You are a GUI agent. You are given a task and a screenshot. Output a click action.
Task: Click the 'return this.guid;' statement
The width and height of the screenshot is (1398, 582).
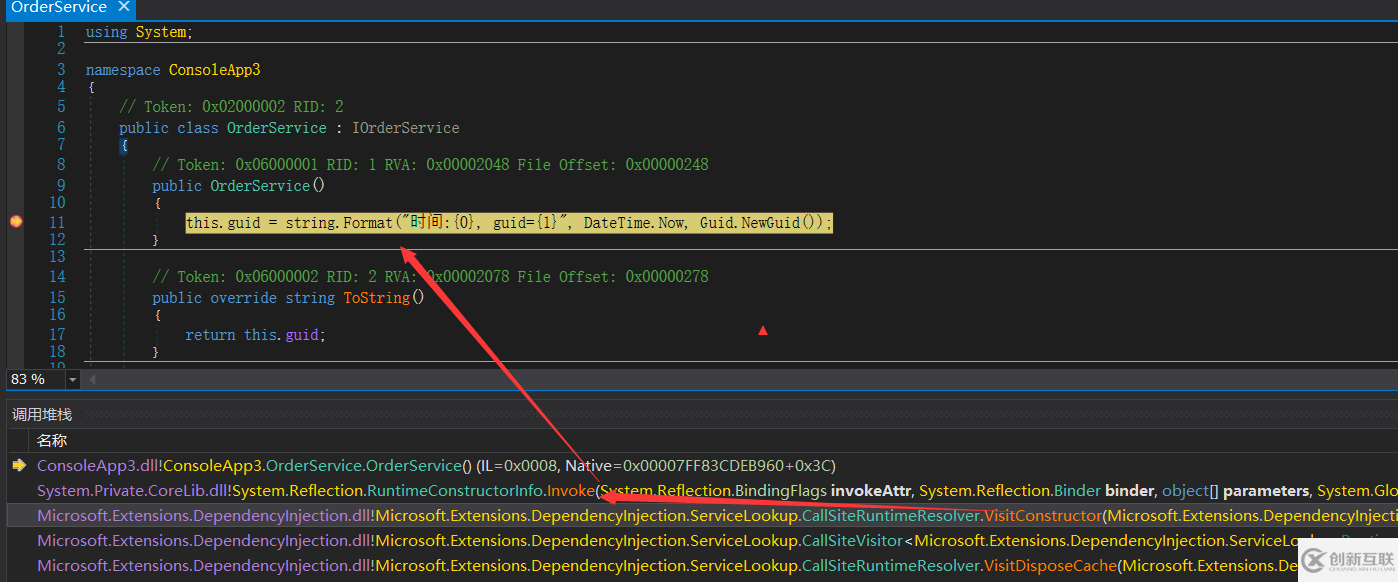[x=256, y=335]
